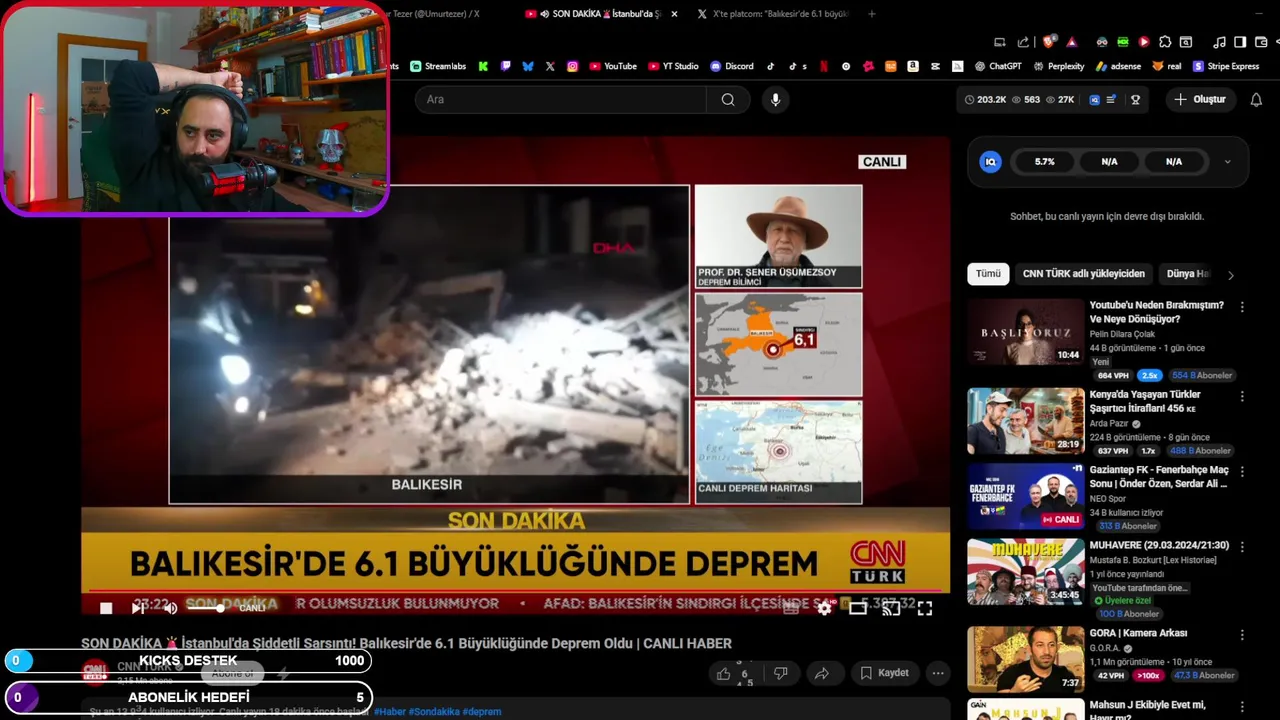Select the Dünya Haberleri filter chip

coord(1190,274)
